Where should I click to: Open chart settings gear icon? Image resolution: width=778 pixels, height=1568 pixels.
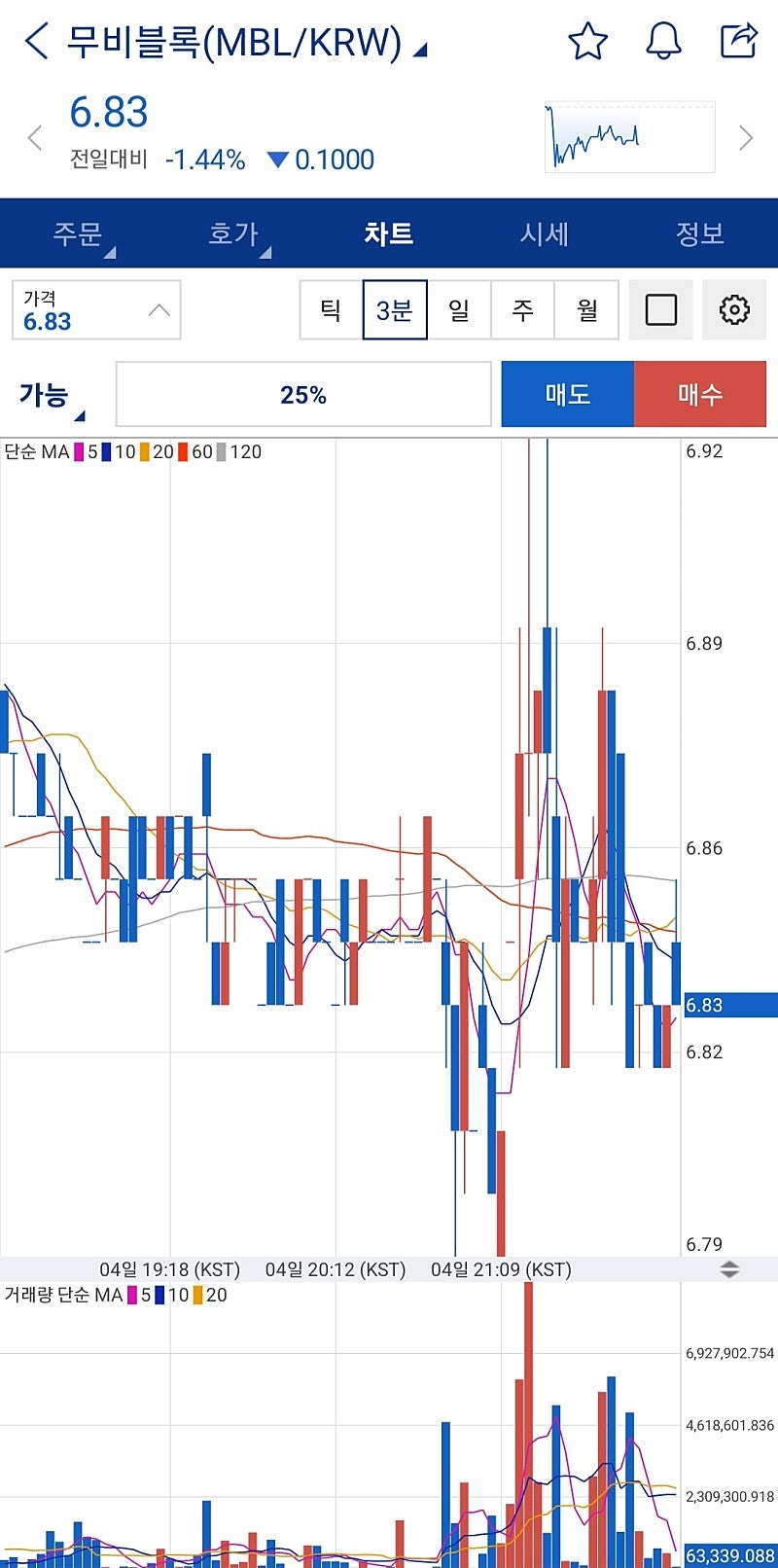point(734,310)
